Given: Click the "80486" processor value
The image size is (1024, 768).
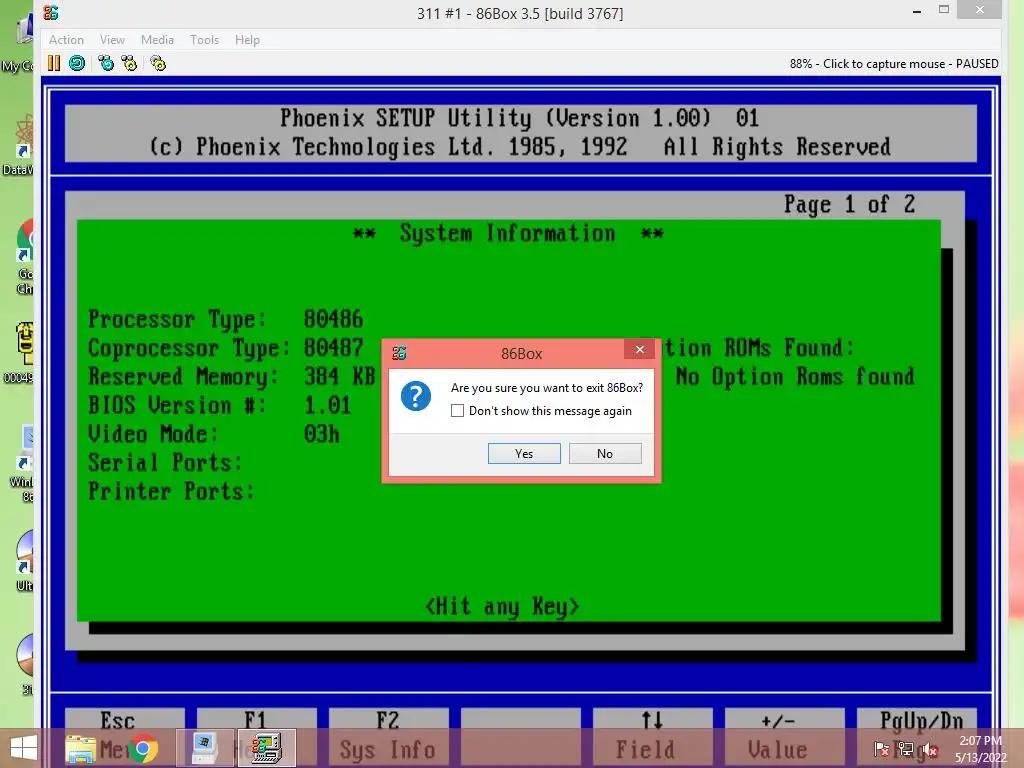Looking at the screenshot, I should pyautogui.click(x=333, y=319).
